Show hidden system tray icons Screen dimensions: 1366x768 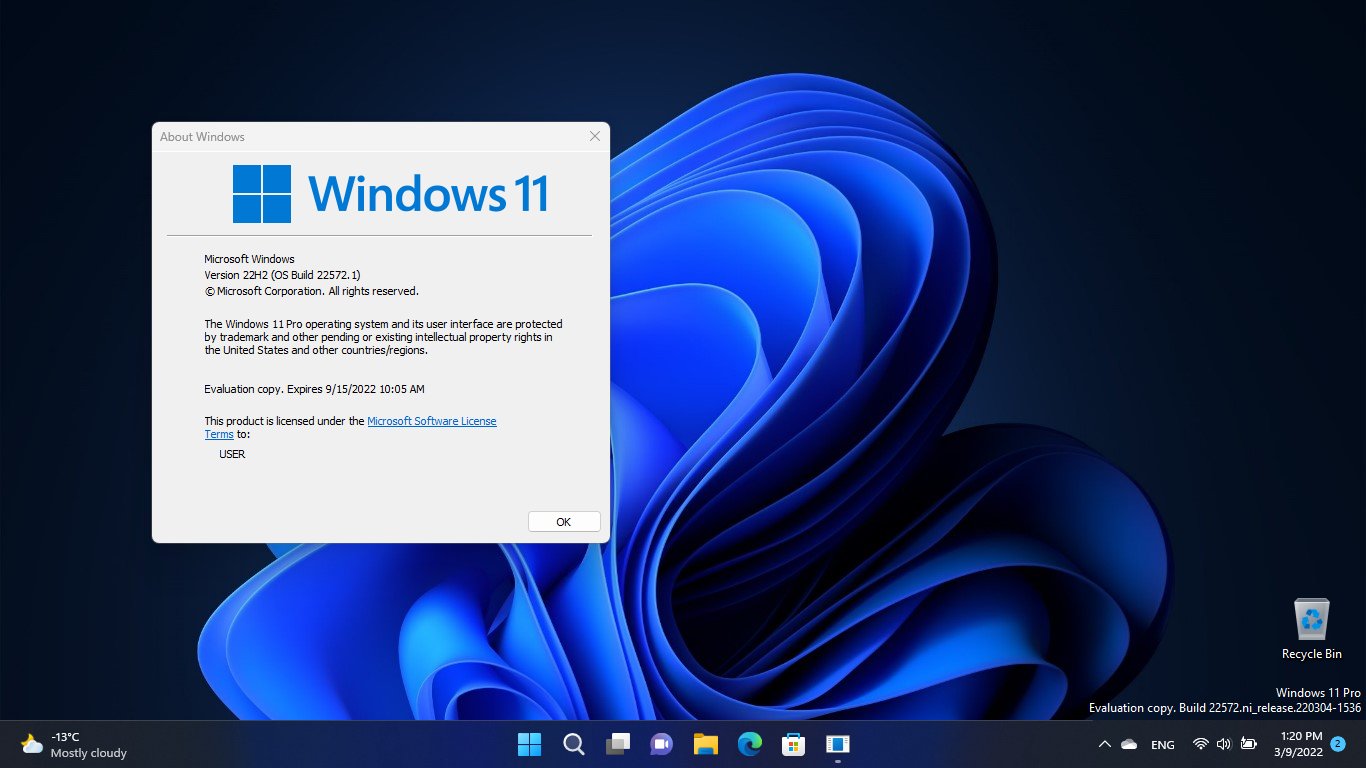(x=1105, y=744)
